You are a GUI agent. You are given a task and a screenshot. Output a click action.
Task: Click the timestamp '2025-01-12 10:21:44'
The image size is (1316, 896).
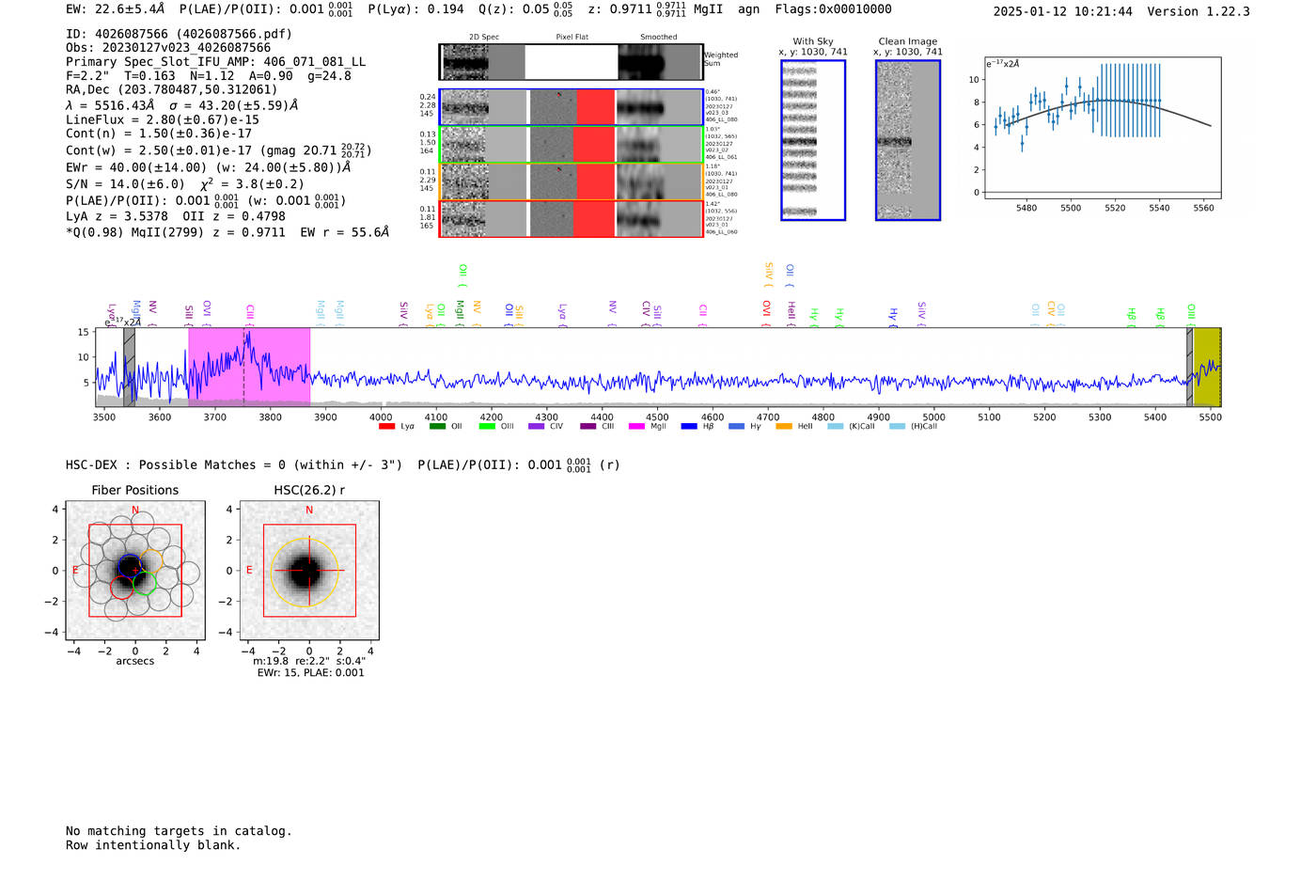tap(1063, 12)
